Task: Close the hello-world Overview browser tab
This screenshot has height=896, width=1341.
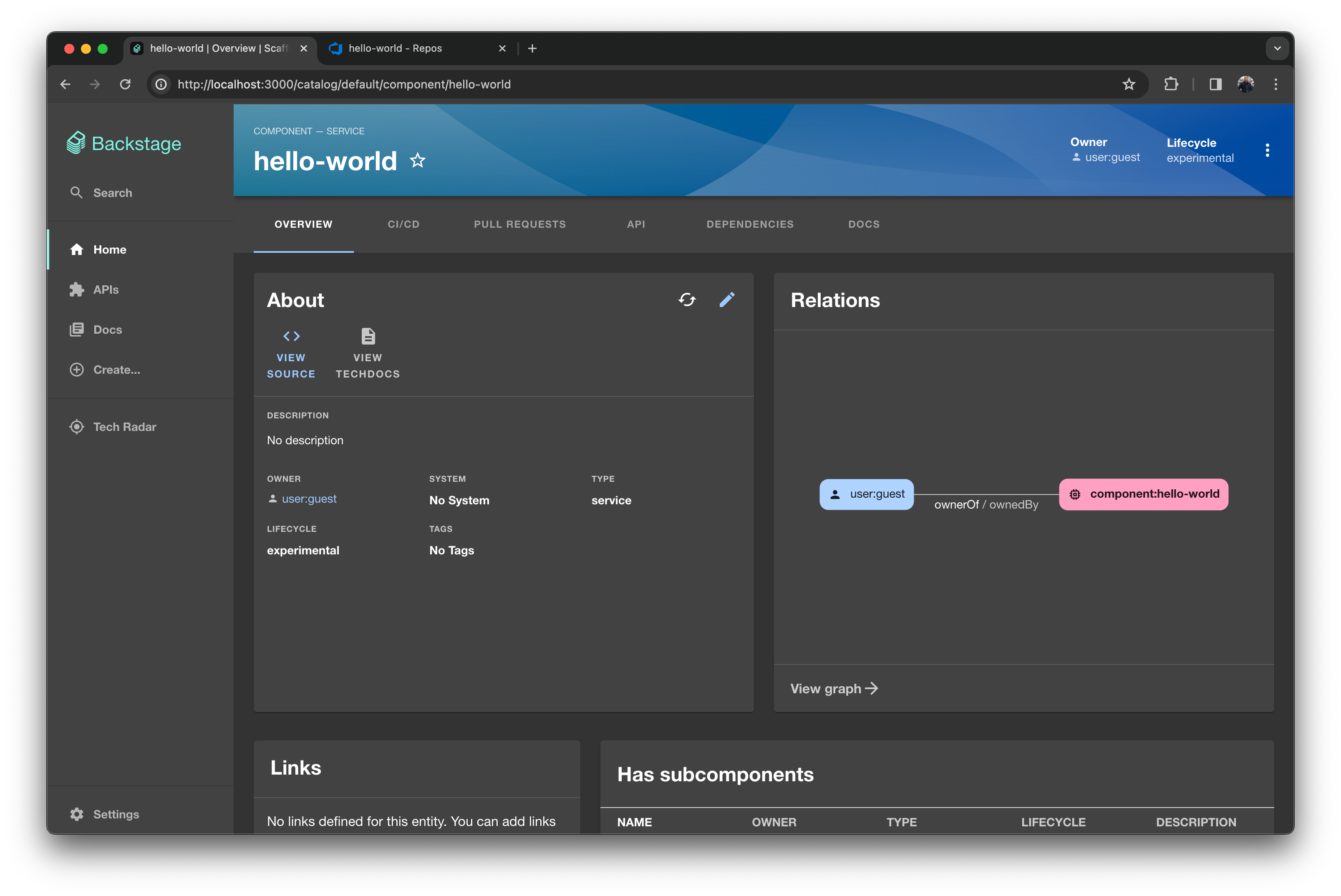Action: pyautogui.click(x=304, y=48)
